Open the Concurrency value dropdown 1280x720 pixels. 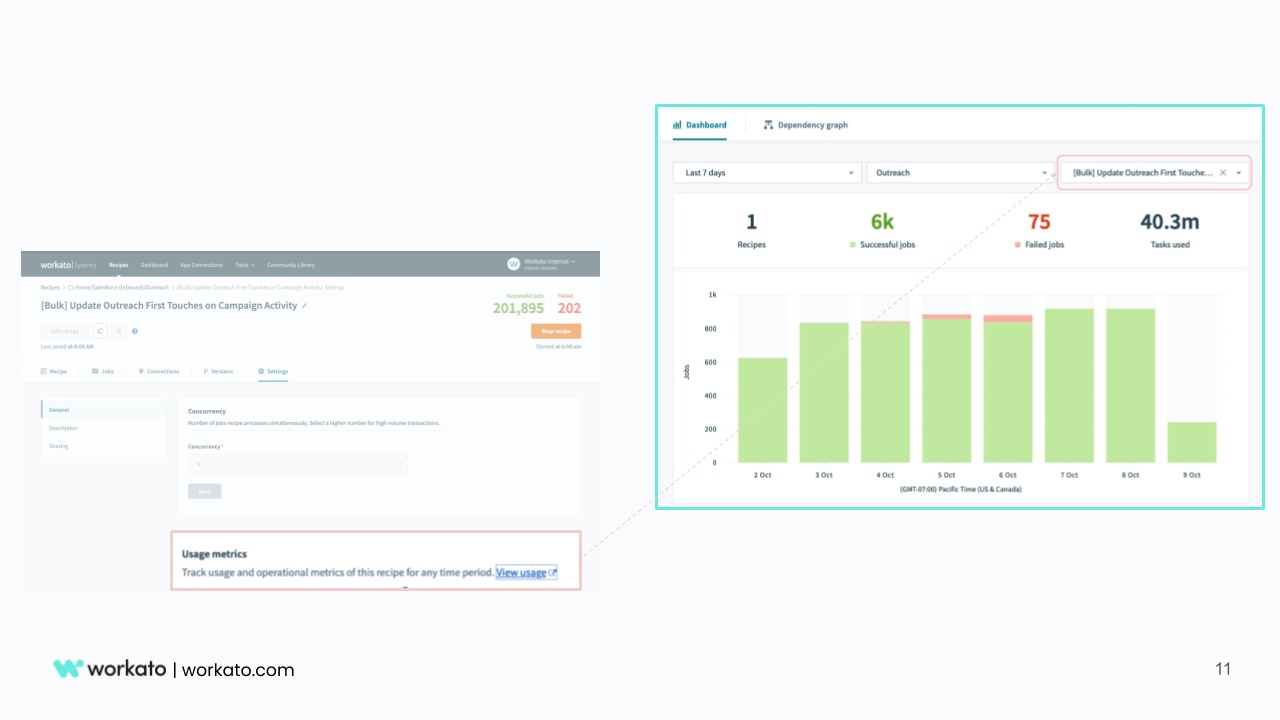tap(298, 464)
